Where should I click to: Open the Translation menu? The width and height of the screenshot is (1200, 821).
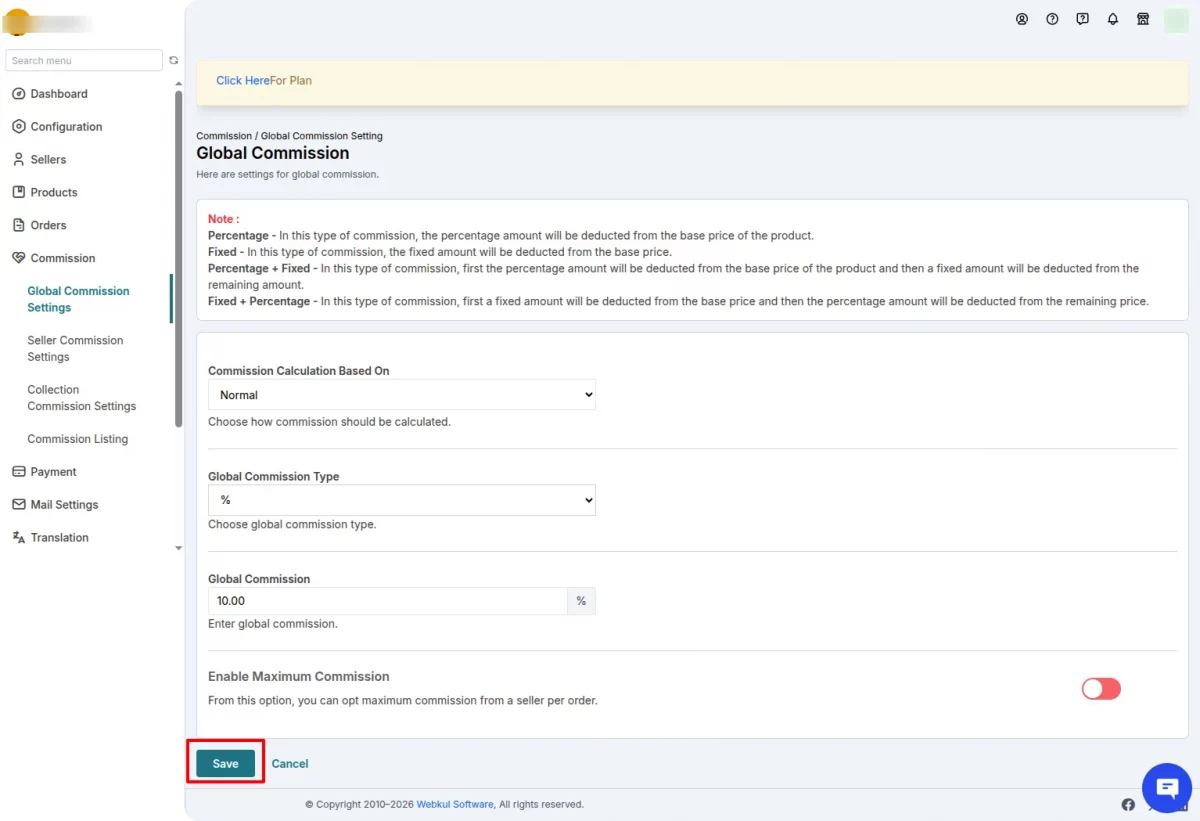tap(59, 538)
